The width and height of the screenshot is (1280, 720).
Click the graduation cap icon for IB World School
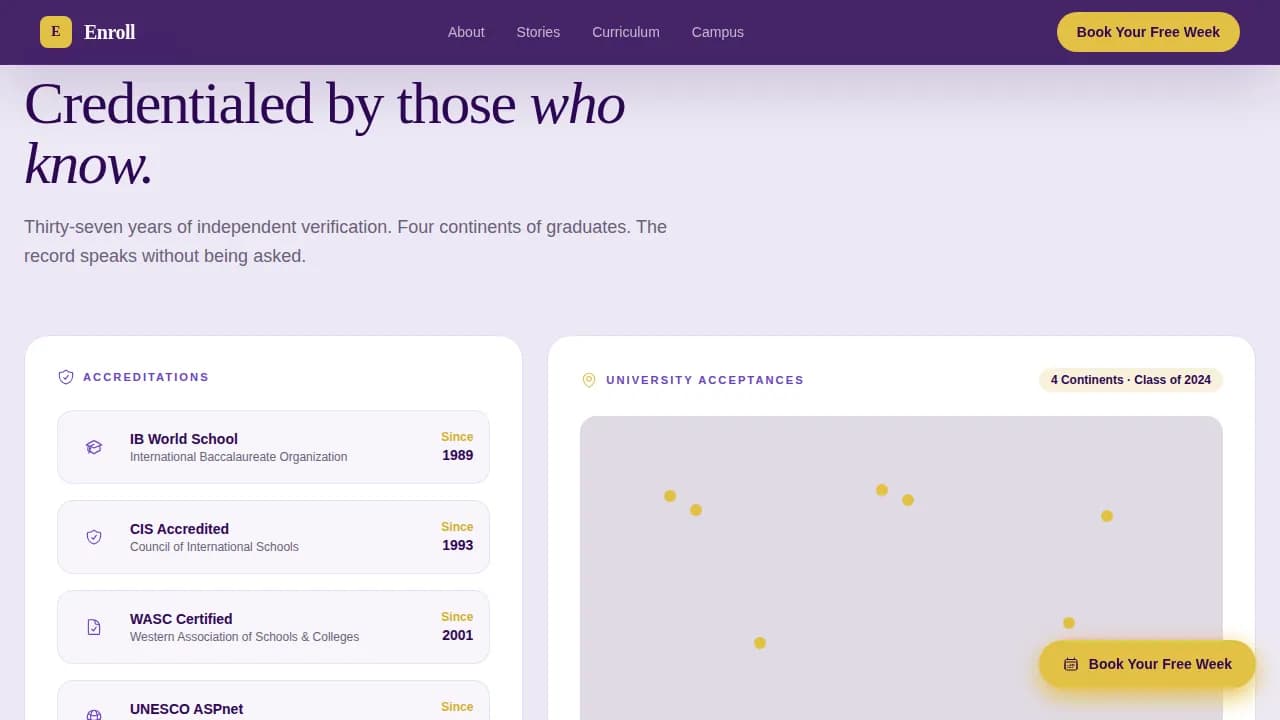tap(94, 447)
